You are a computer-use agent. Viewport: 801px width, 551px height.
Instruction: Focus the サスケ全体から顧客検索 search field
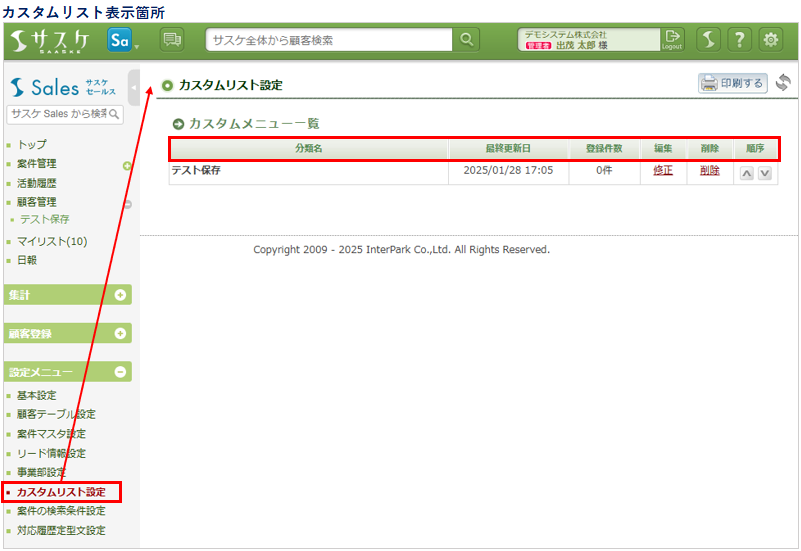pyautogui.click(x=330, y=40)
